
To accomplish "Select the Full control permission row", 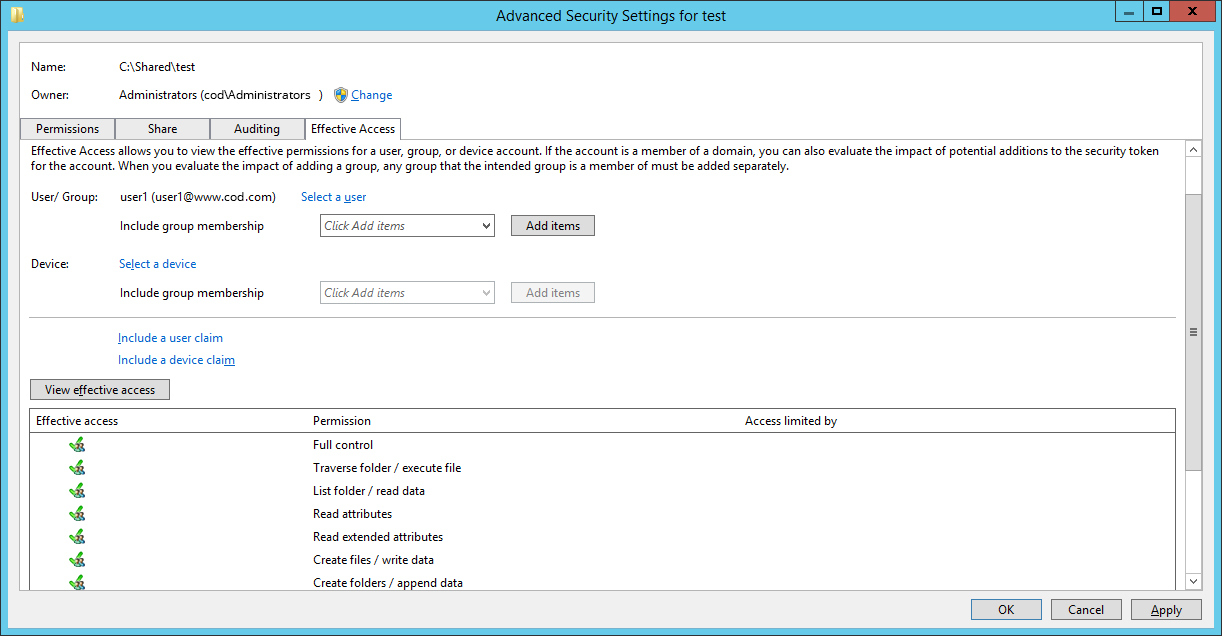I will pyautogui.click(x=603, y=445).
